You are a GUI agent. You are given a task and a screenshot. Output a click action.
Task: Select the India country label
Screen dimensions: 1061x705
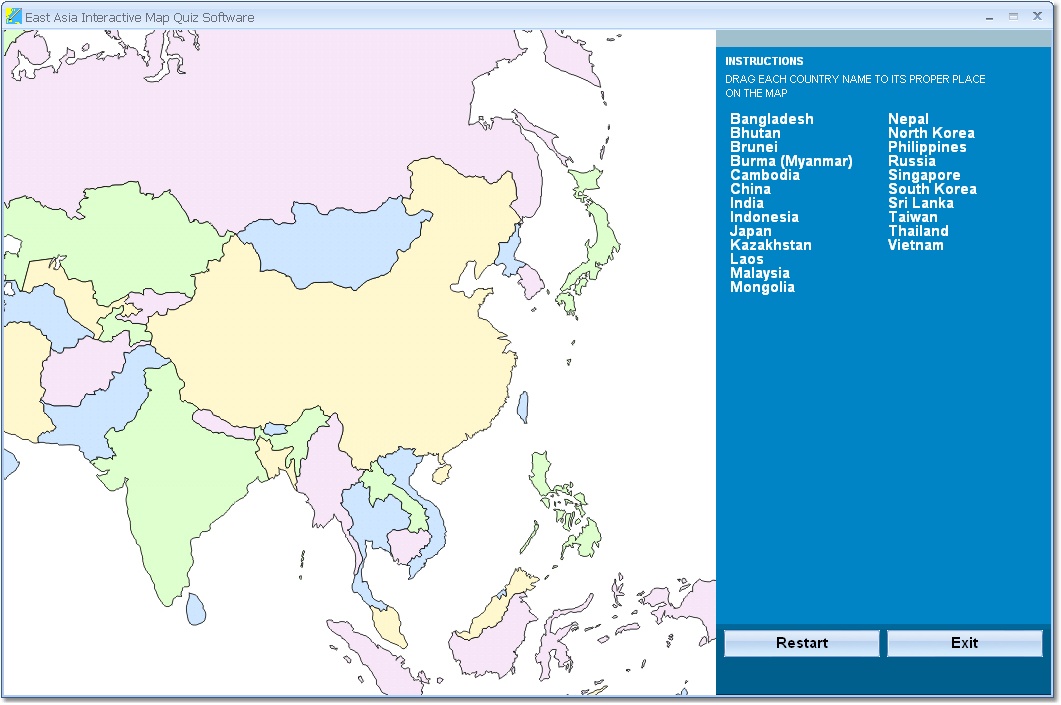point(746,203)
